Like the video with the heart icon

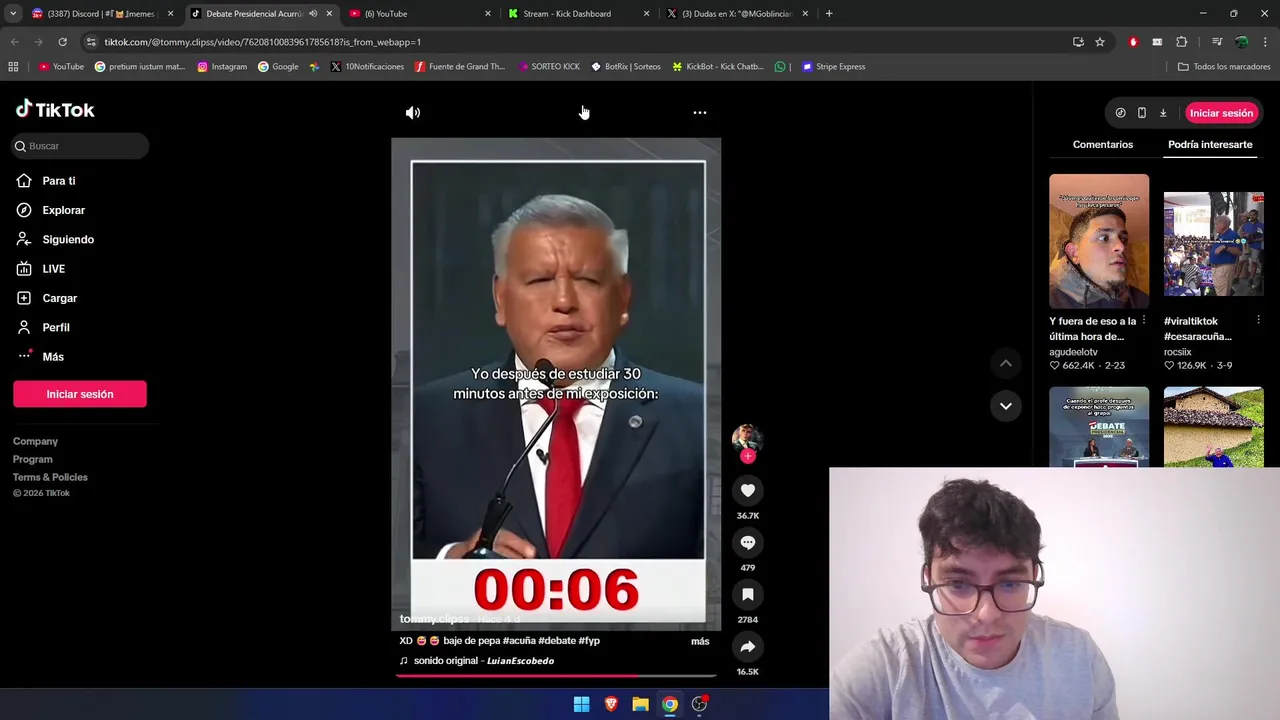[747, 490]
